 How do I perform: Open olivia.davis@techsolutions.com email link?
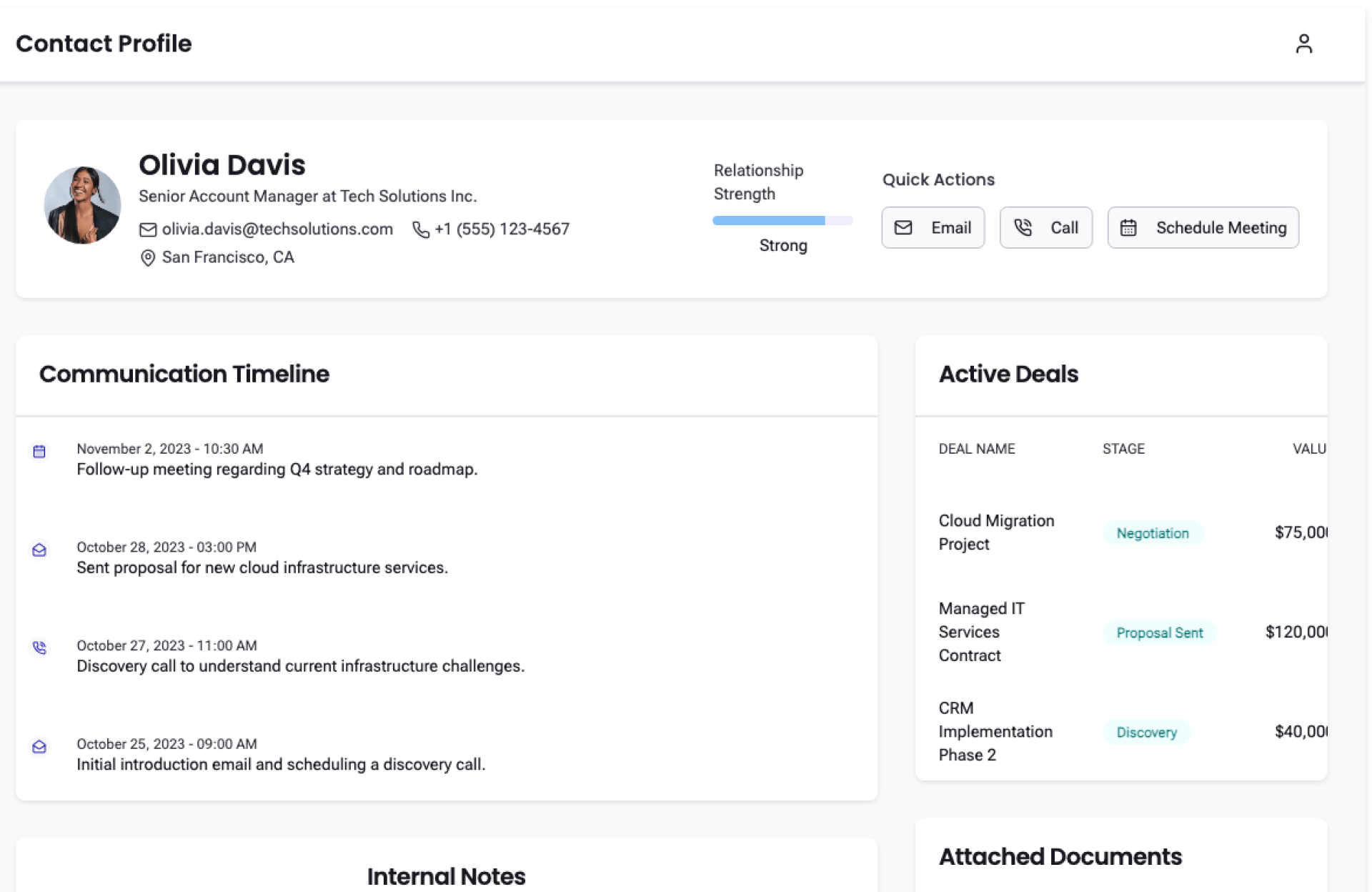[277, 229]
